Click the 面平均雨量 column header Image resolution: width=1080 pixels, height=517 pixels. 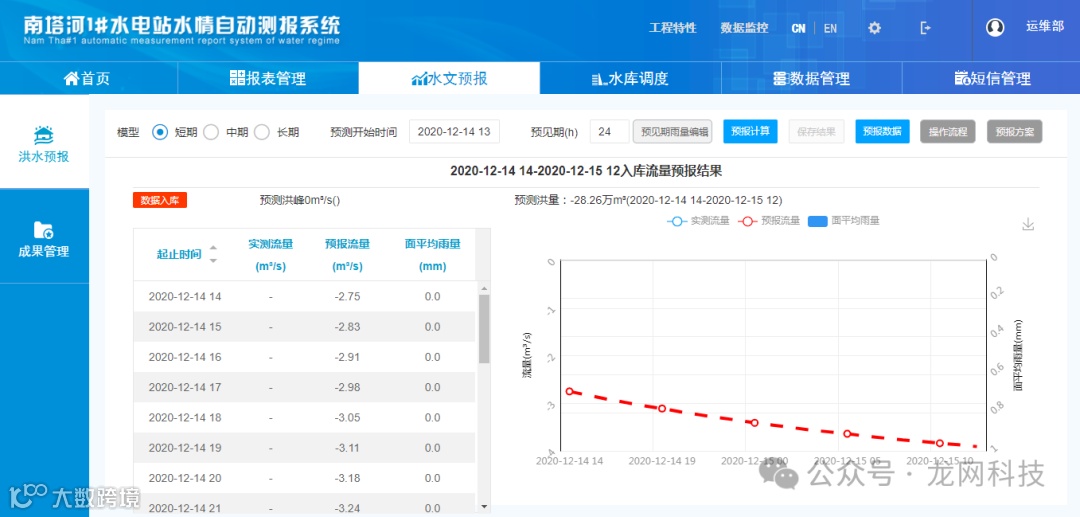[433, 255]
